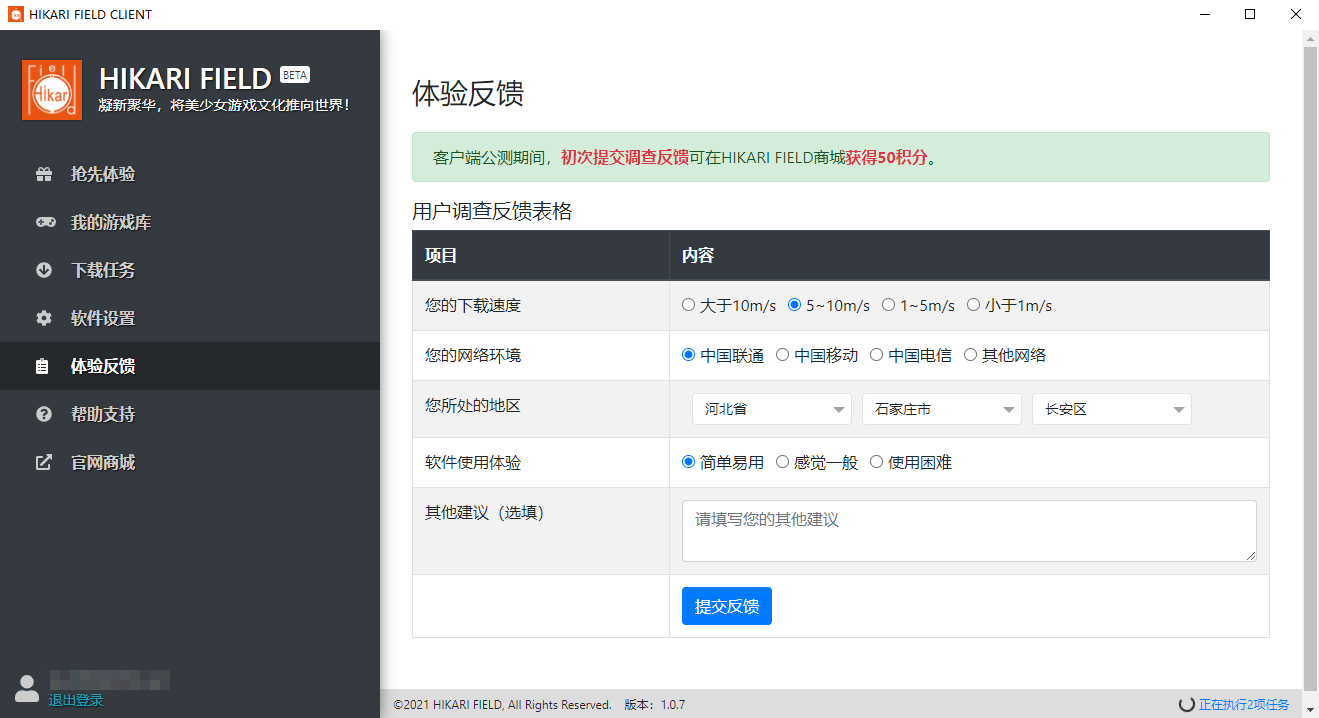Click the 其他建议（选填） row label
This screenshot has height=718, width=1319.
pyautogui.click(x=484, y=512)
